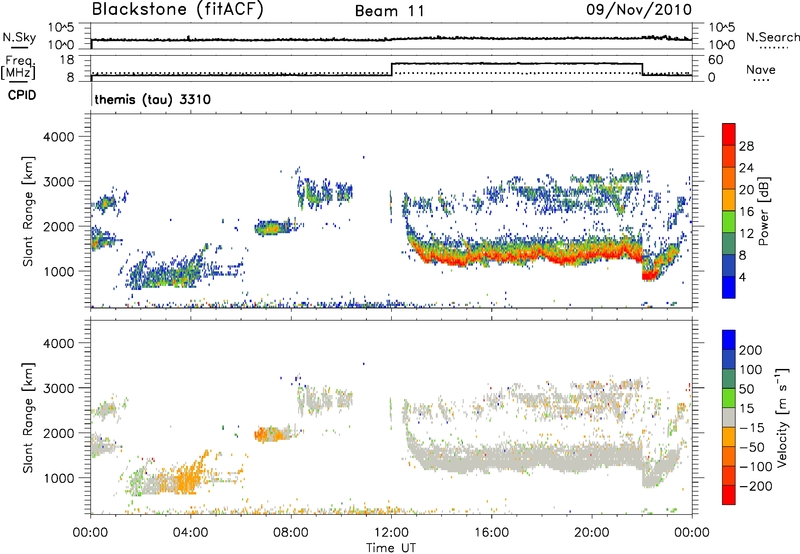This screenshot has height=554, width=800.
Task: Click the solid N.Sky legend line sample
Action: pyautogui.click(x=19, y=47)
